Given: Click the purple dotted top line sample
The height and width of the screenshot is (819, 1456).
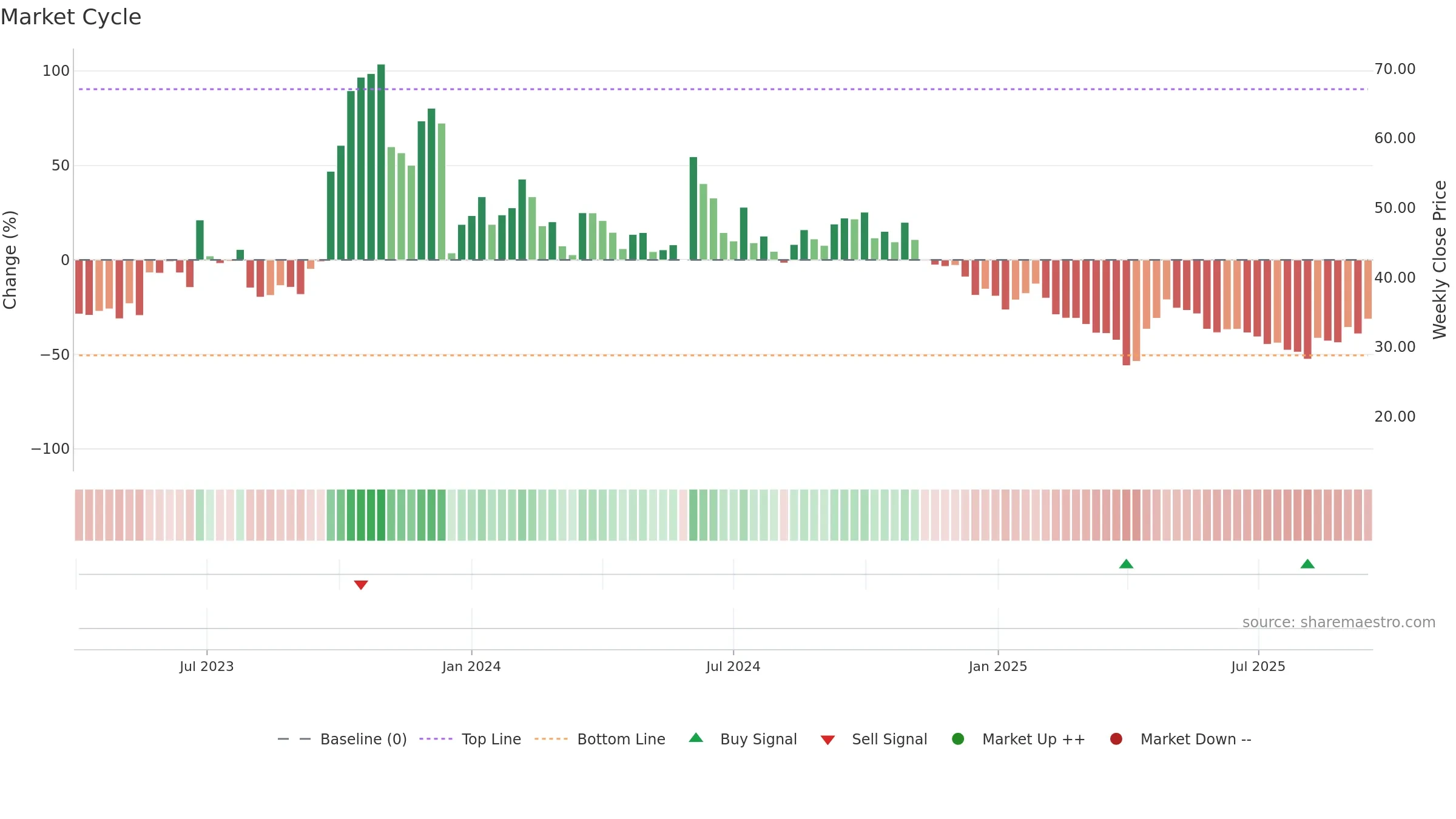Looking at the screenshot, I should pos(436,739).
